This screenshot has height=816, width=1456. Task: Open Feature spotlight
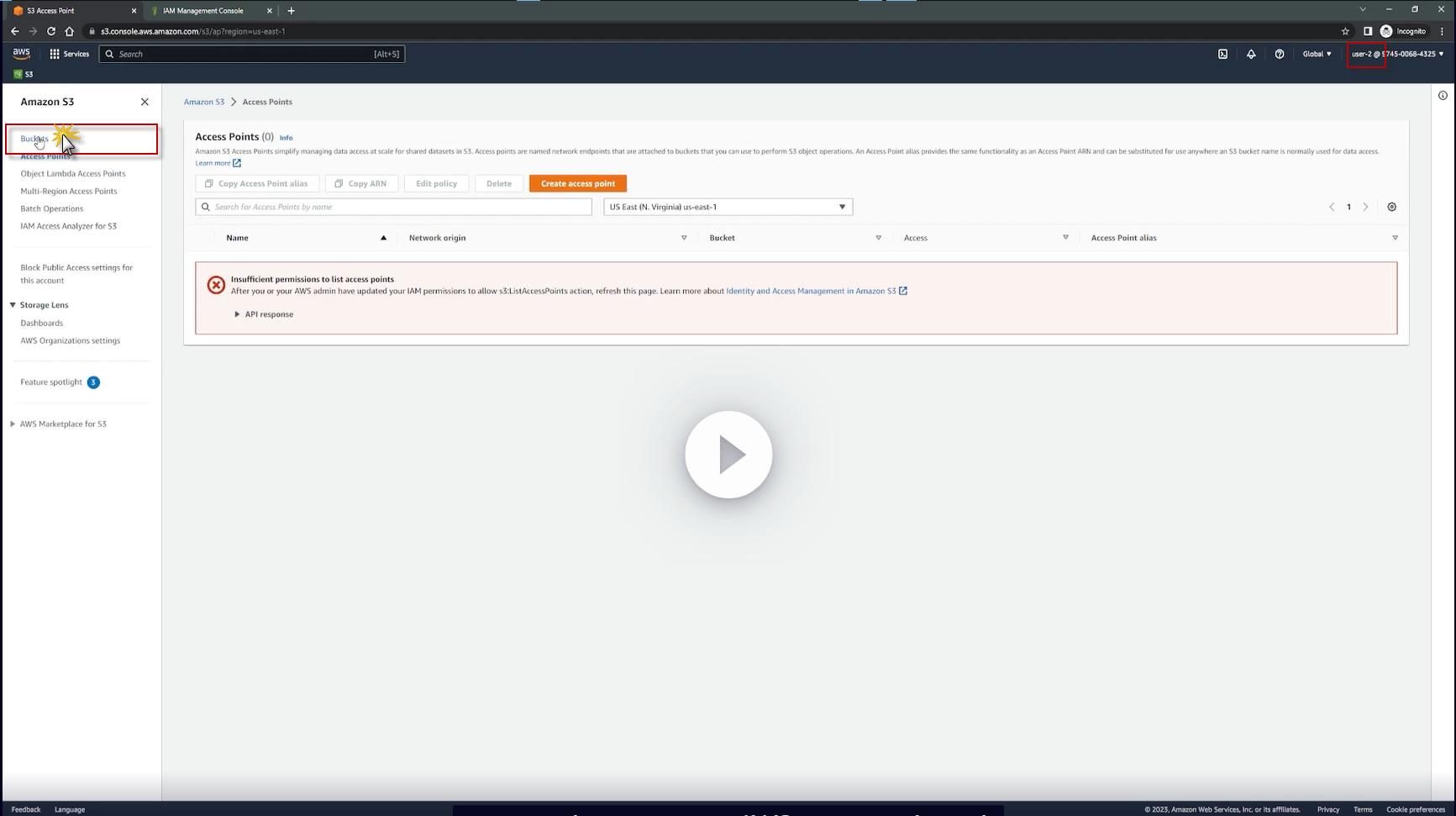[x=51, y=382]
